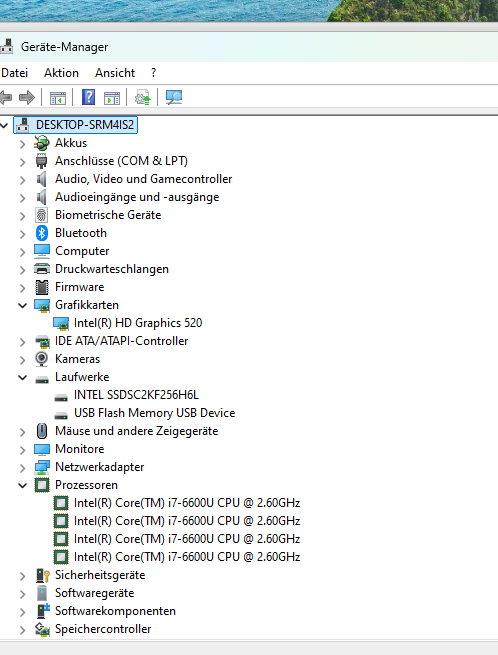The height and width of the screenshot is (655, 498).
Task: Click the Back arrow toolbar icon
Action: click(x=6, y=98)
